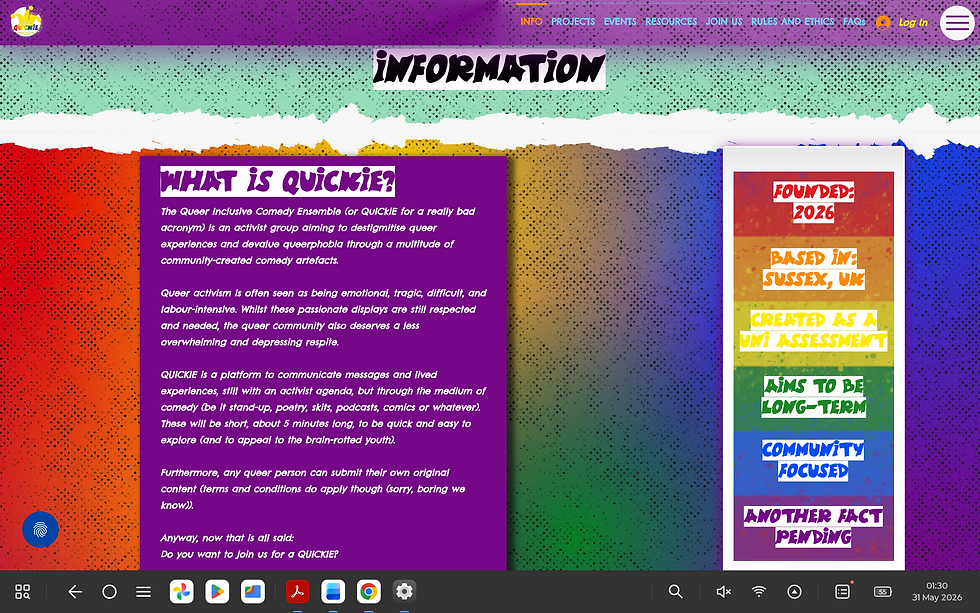
Task: Open the JOIN US nav item
Action: tap(724, 21)
